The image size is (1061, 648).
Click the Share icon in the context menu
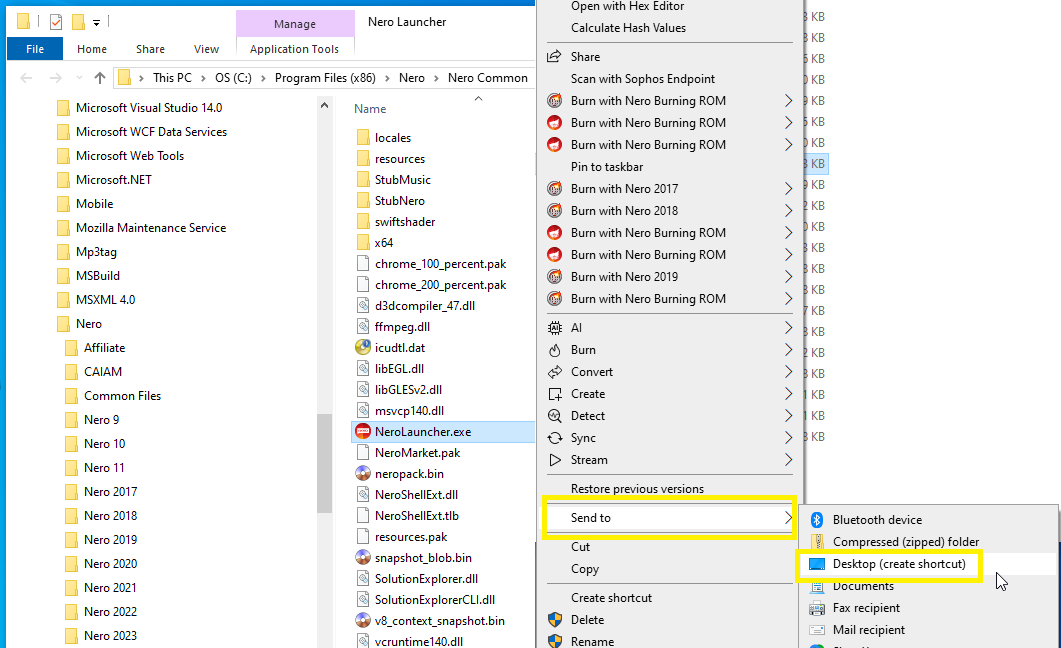click(x=554, y=56)
